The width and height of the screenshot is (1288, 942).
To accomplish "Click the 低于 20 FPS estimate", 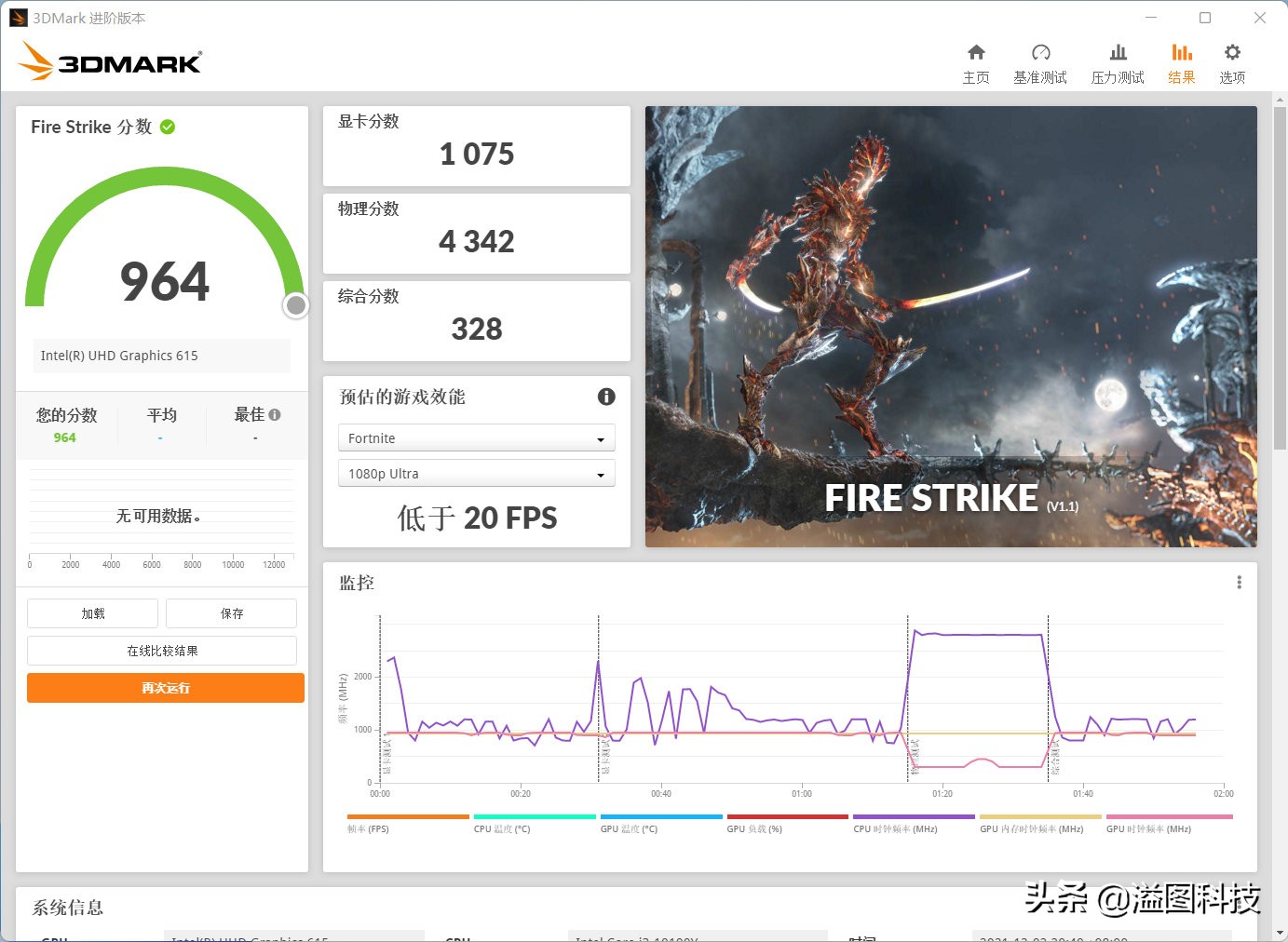I will (x=477, y=518).
